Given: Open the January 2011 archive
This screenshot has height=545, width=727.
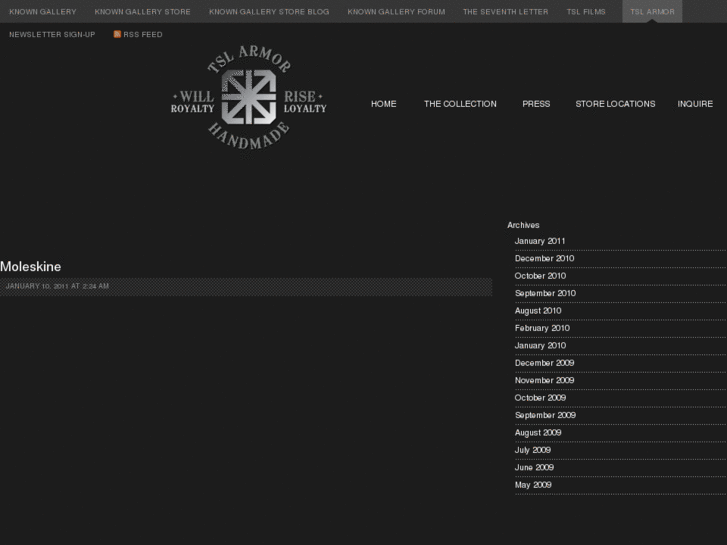Looking at the screenshot, I should click(x=540, y=241).
